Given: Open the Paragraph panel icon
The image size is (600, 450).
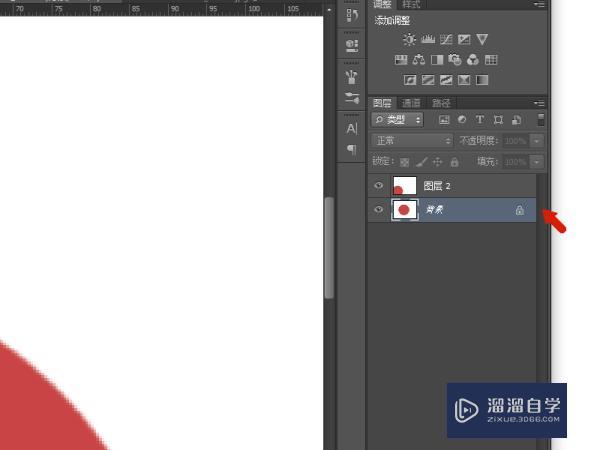Looking at the screenshot, I should [x=352, y=149].
